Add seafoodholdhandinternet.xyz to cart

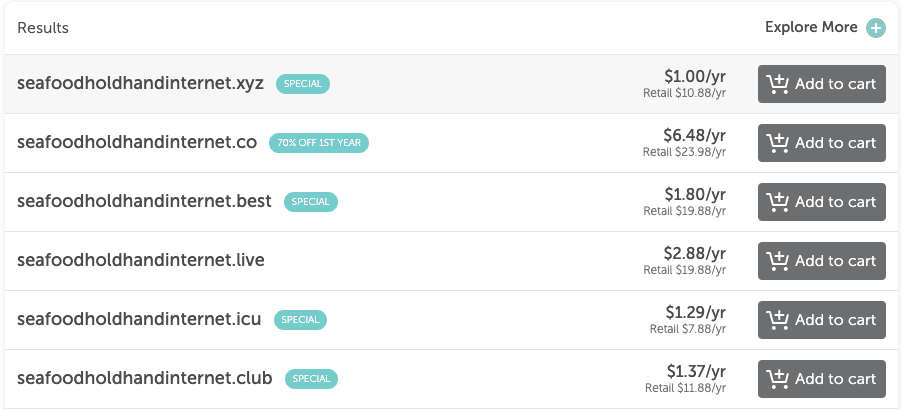click(821, 84)
